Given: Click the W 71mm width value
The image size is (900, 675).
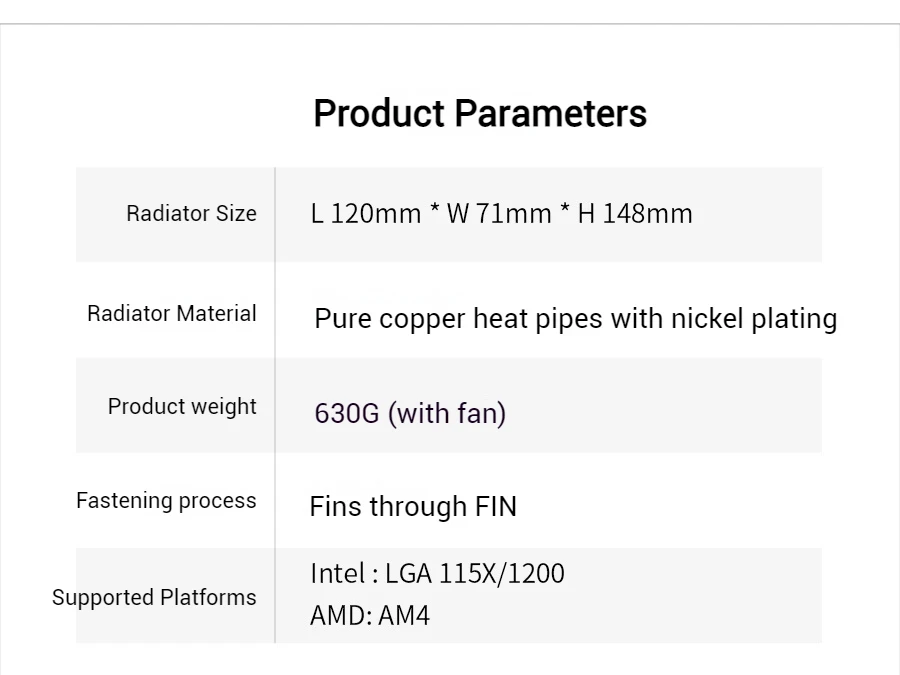Looking at the screenshot, I should coord(499,214).
